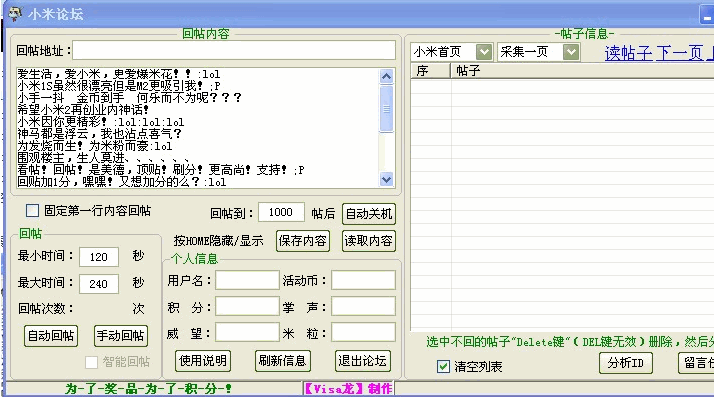The width and height of the screenshot is (714, 397).
Task: Click the 回帖地址 address input field
Action: (x=234, y=50)
